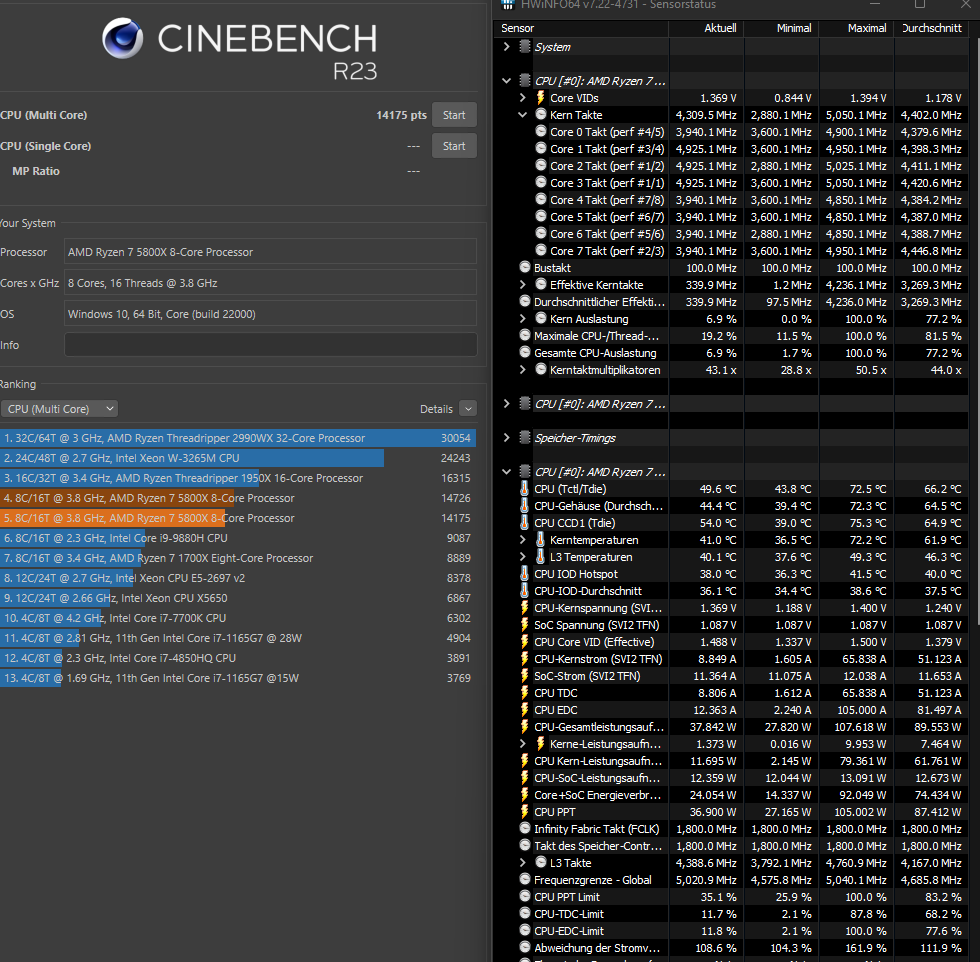Click the lightning icon beside CPU TDC
The height and width of the screenshot is (962, 980).
pyautogui.click(x=525, y=693)
